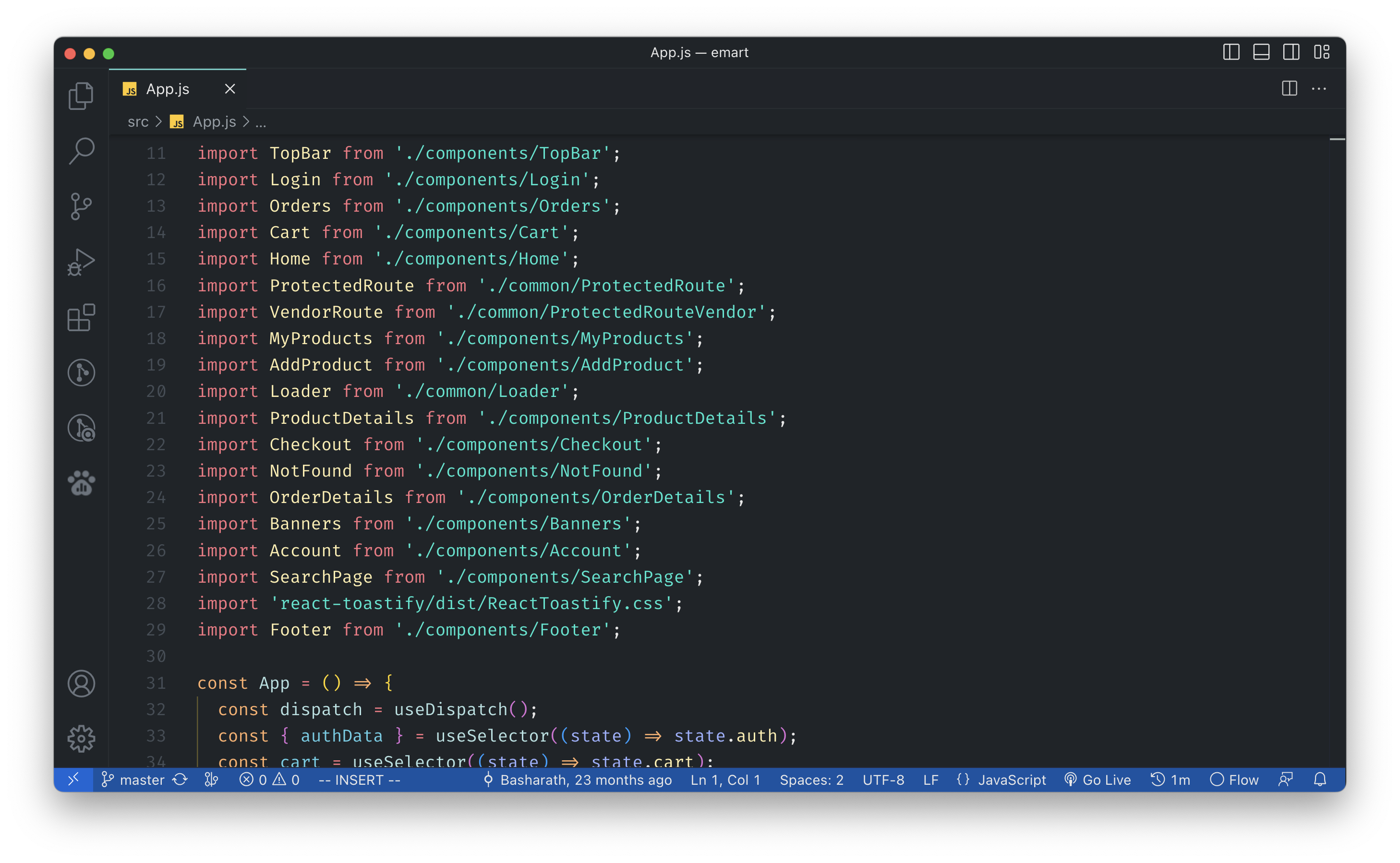Open the Accounts menu icon
The width and height of the screenshot is (1400, 863).
coord(81,683)
